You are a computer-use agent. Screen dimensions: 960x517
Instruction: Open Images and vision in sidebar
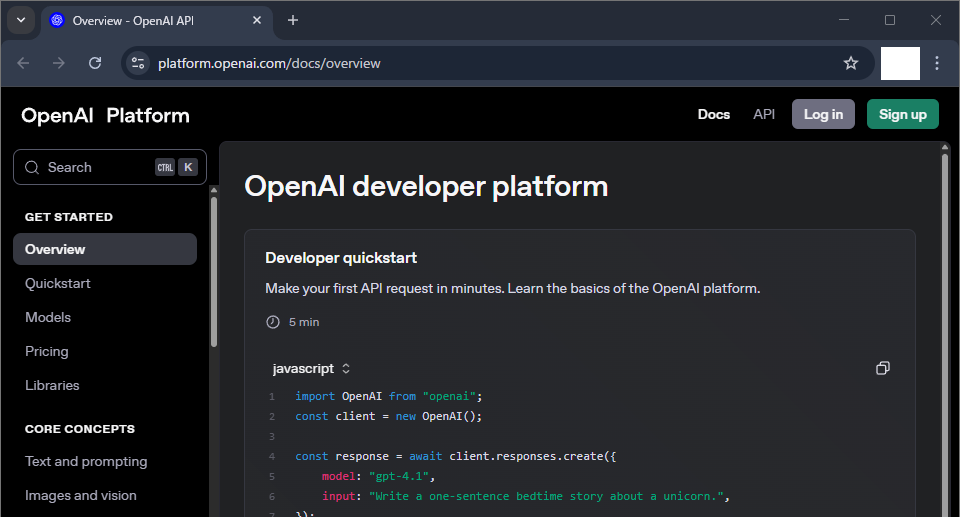[x=81, y=495]
